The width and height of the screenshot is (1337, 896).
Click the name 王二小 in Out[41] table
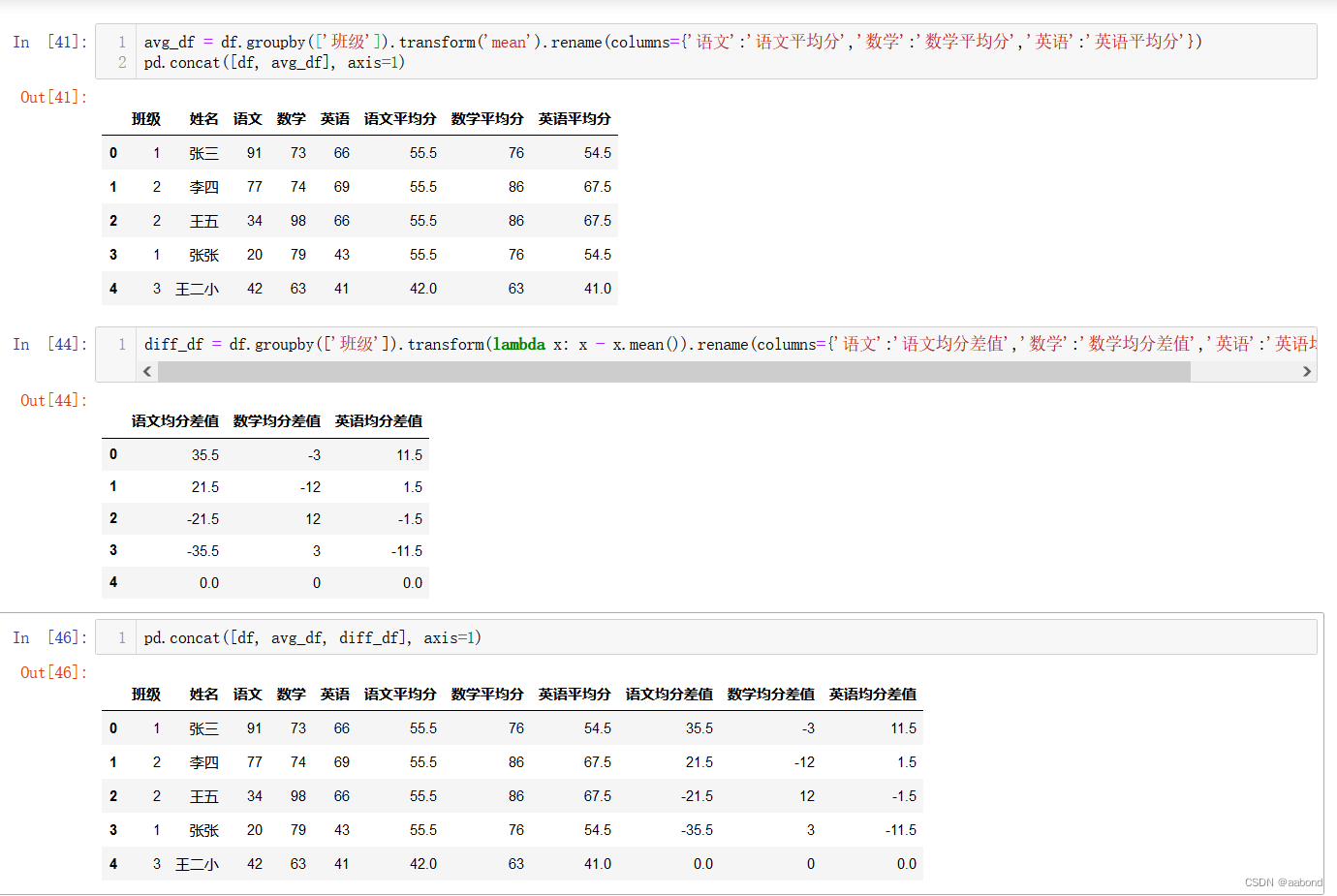tap(197, 289)
